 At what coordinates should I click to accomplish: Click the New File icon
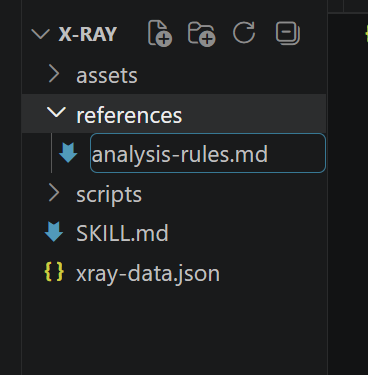160,33
